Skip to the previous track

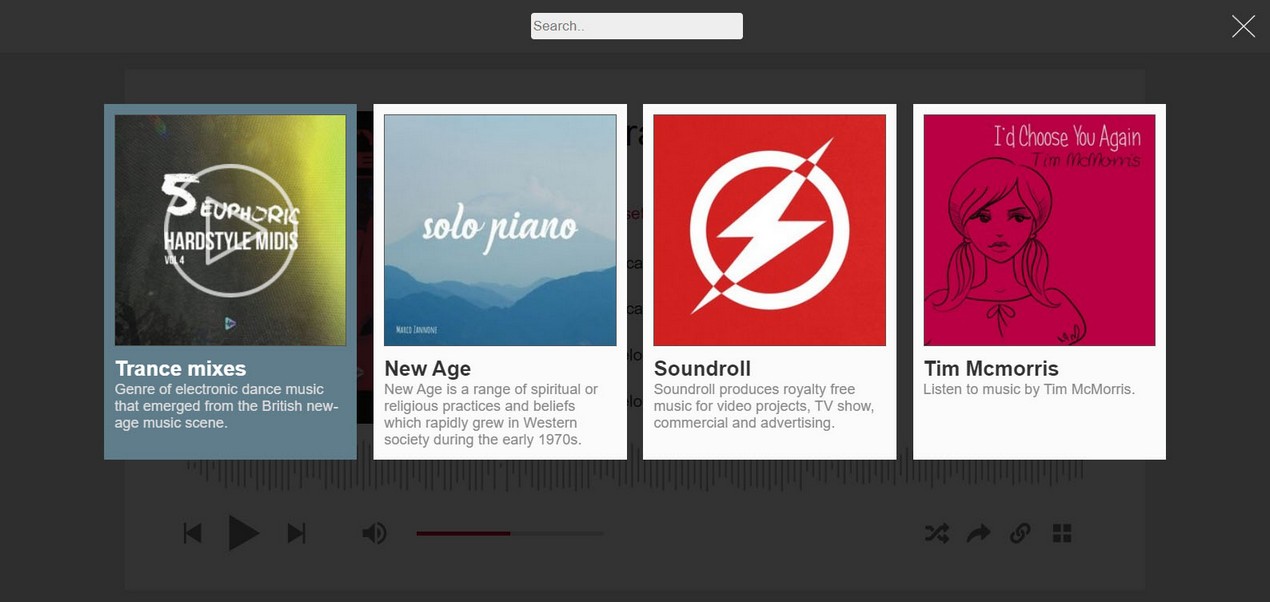(x=193, y=533)
